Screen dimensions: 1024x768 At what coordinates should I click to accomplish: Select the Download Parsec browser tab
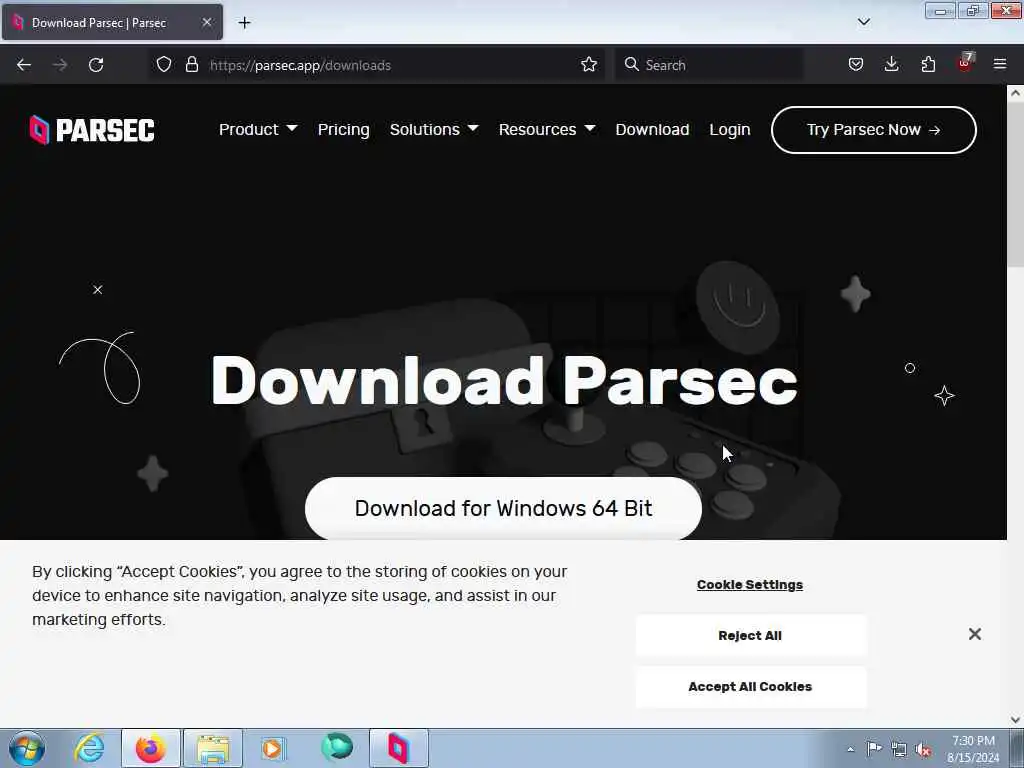click(112, 23)
